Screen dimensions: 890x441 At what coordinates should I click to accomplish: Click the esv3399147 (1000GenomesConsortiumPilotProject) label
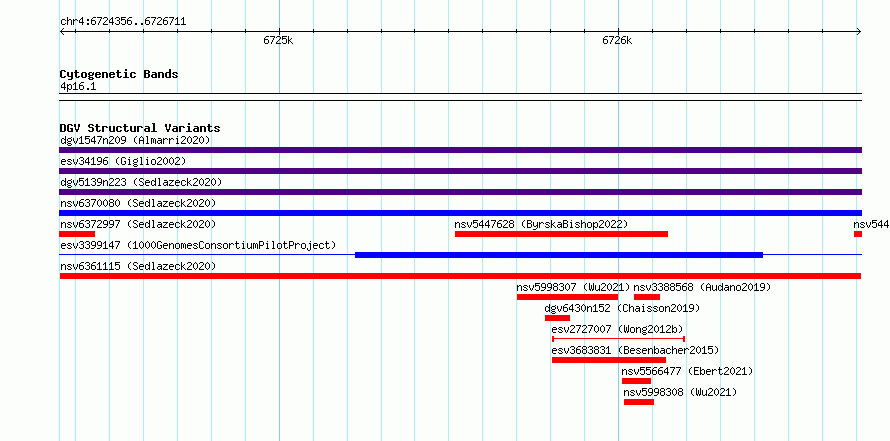pos(198,245)
